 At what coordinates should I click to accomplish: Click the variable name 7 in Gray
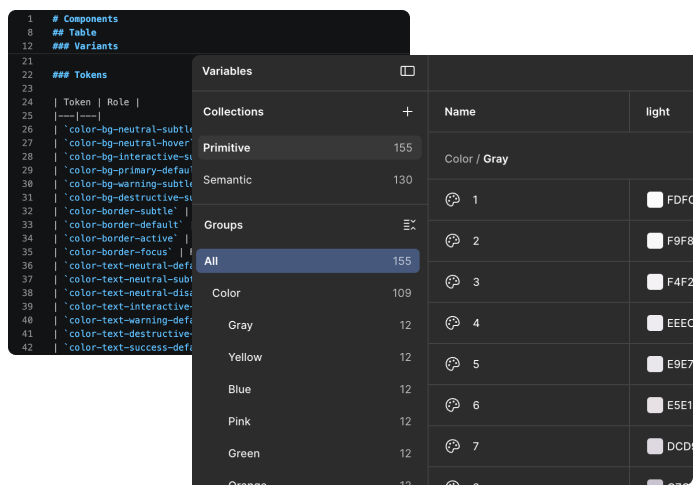point(476,447)
